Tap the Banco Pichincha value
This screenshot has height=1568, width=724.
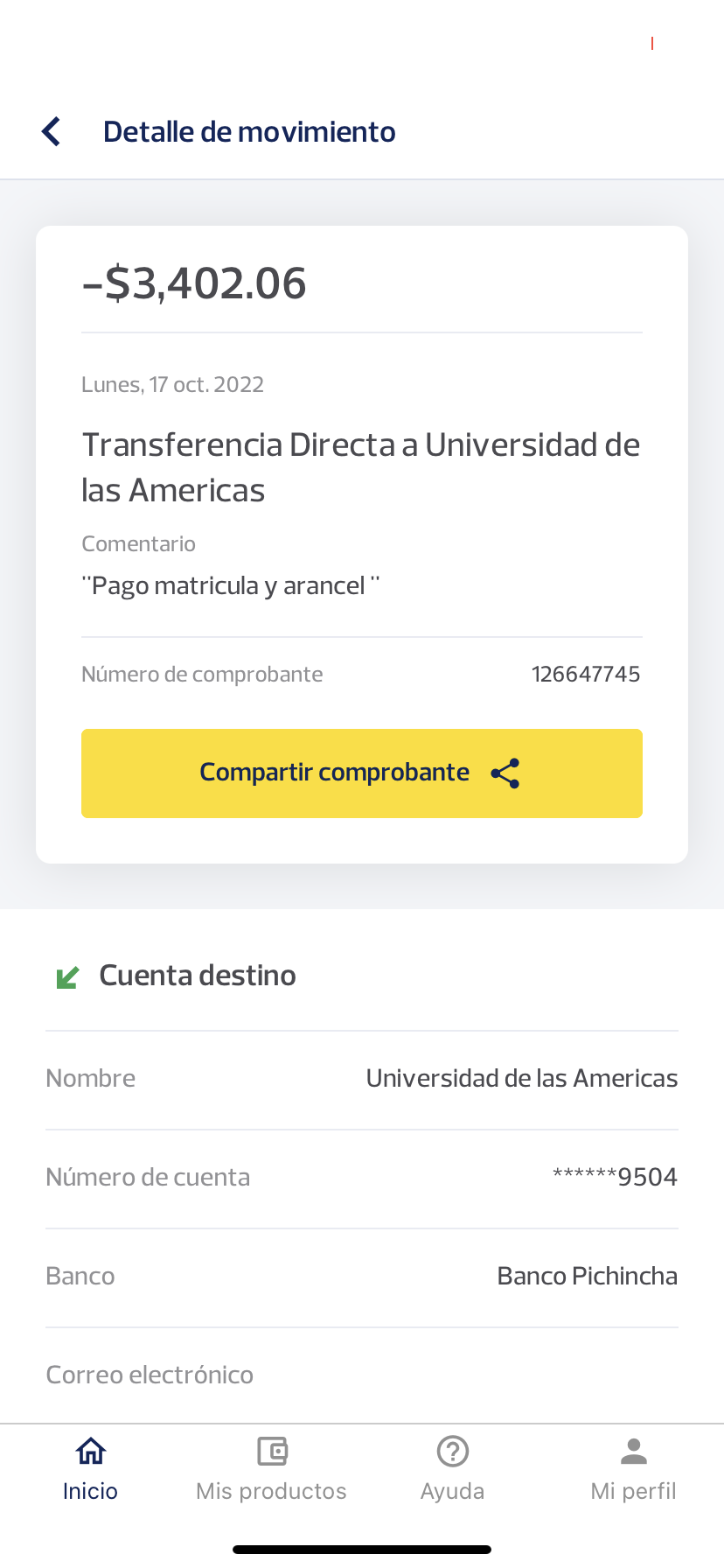pos(587,1276)
